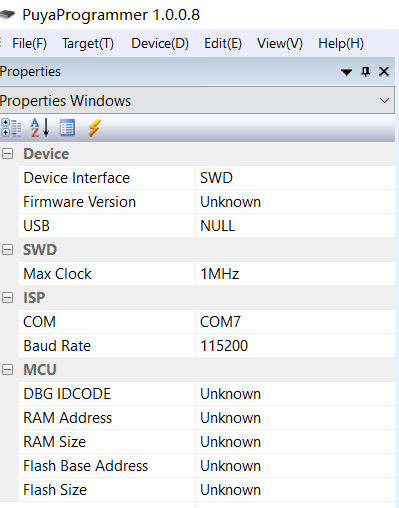Open the View(V) menu
Viewport: 399px width, 508px height.
point(280,44)
